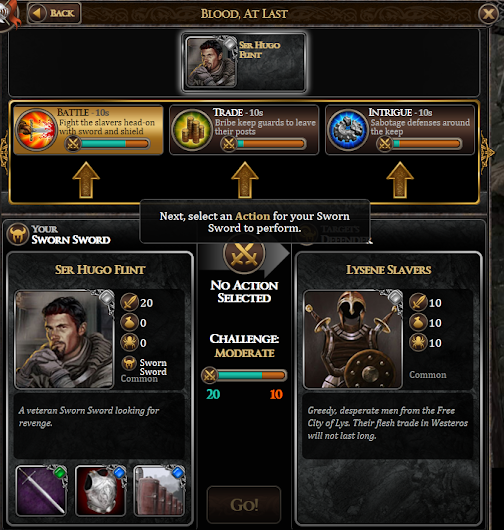Screen dimensions: 504x530
Task: Select the Intrigue action gears icon
Action: click(348, 130)
